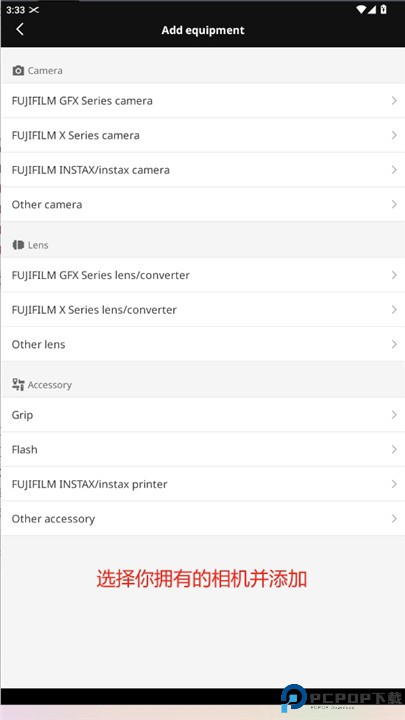This screenshot has height=720, width=405.
Task: Tap the battery status icon
Action: 383,10
